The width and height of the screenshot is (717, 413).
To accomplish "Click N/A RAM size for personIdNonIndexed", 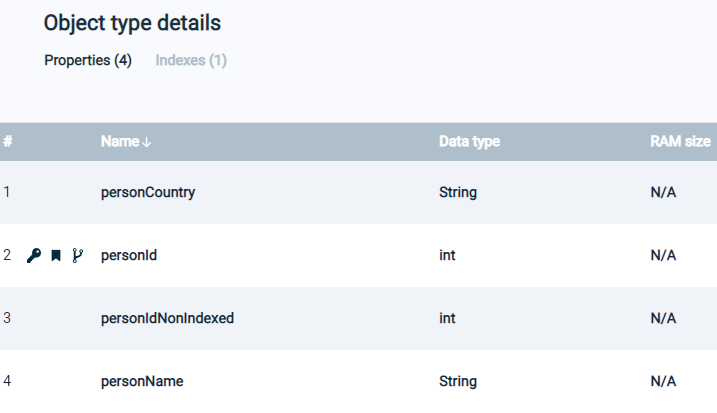I will pyautogui.click(x=663, y=318).
